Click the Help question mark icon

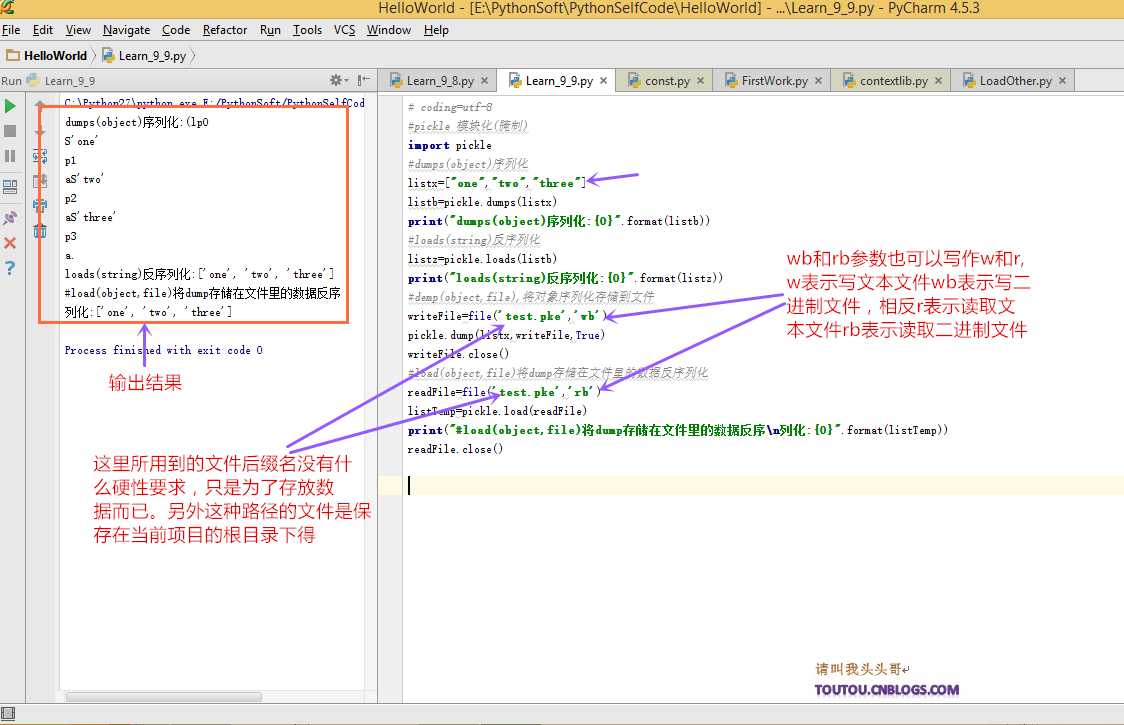(x=10, y=266)
